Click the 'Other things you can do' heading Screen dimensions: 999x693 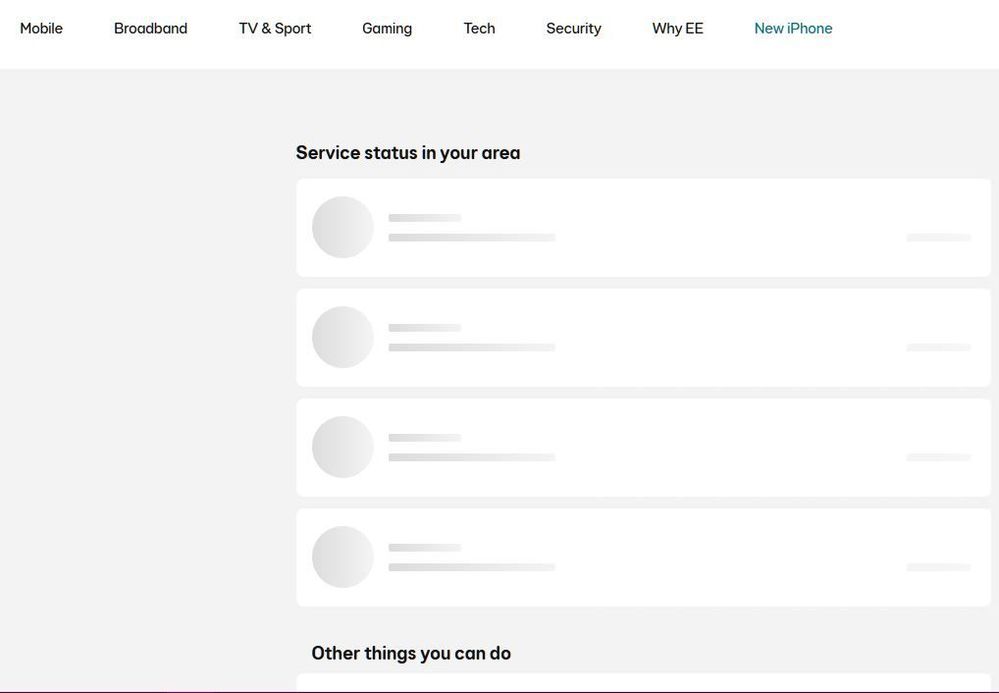coord(411,653)
